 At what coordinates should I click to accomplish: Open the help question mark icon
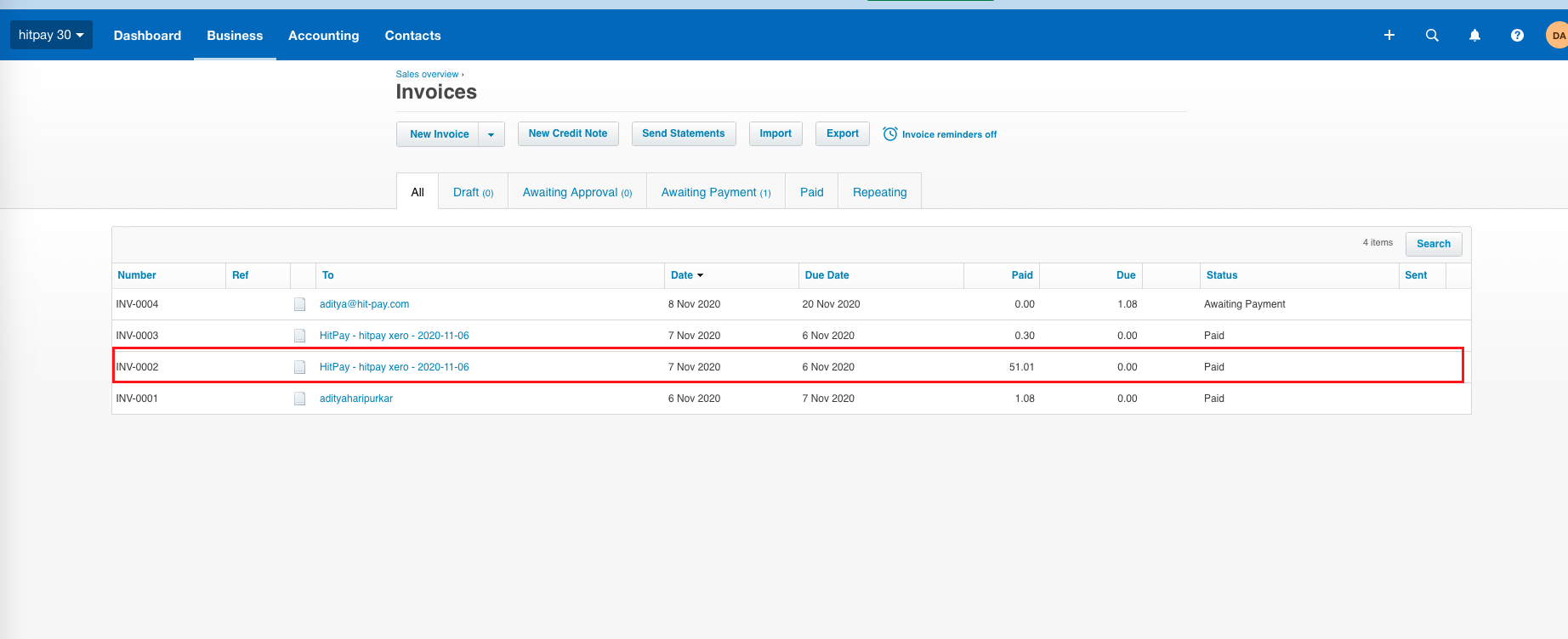[x=1517, y=35]
